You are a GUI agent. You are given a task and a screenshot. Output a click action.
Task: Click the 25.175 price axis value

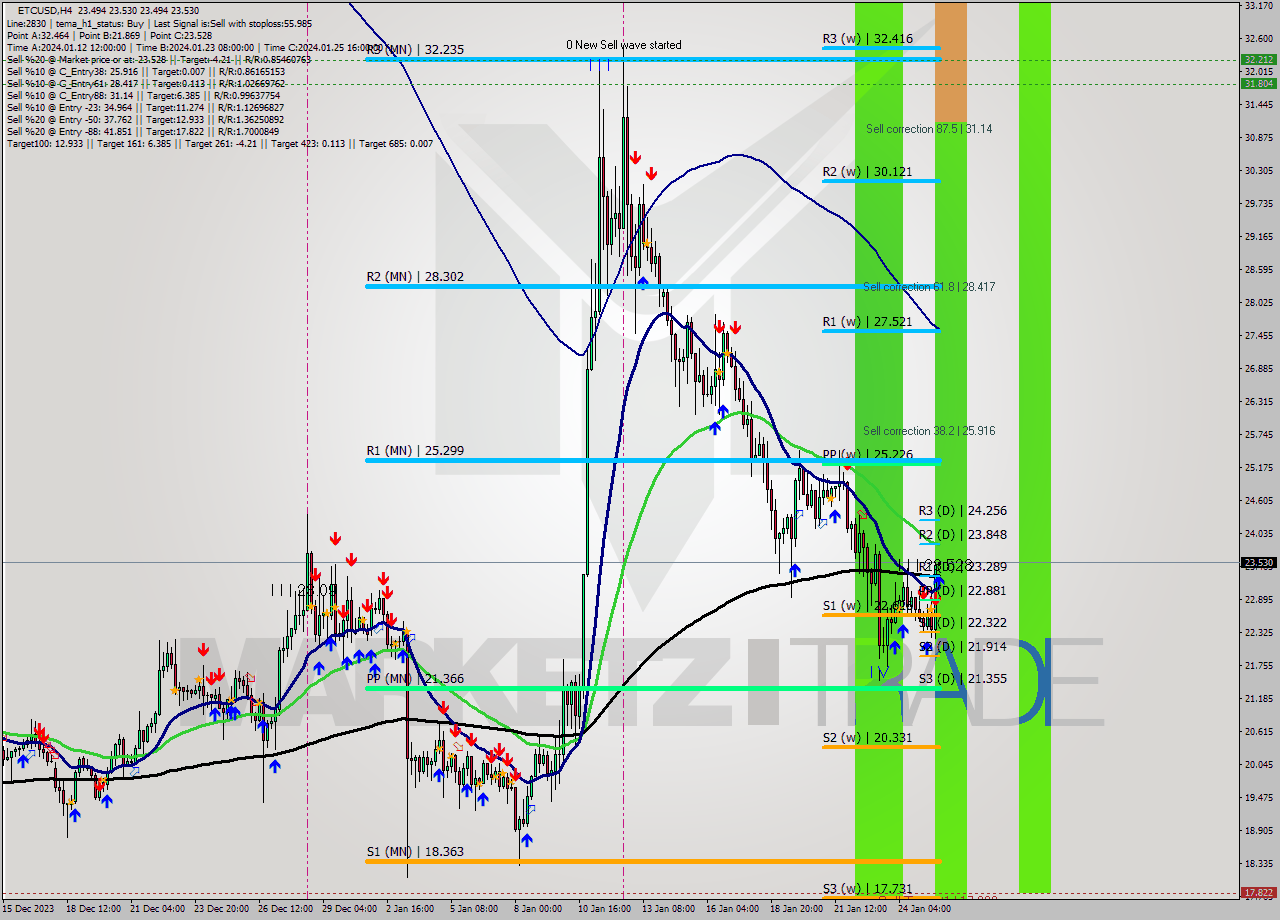1258,468
